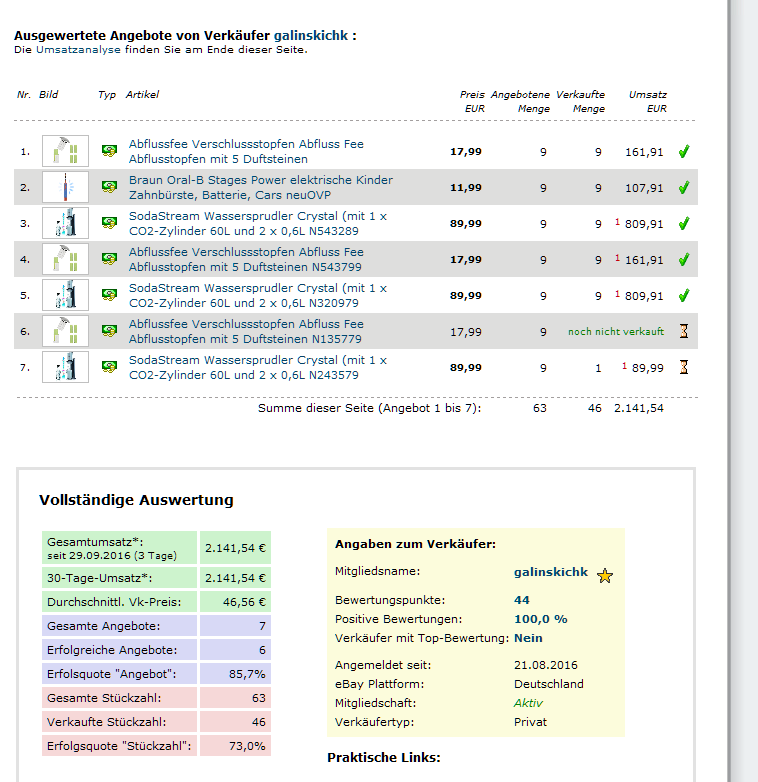Click red footnote marker in row 3
This screenshot has width=758, height=782.
[617, 222]
